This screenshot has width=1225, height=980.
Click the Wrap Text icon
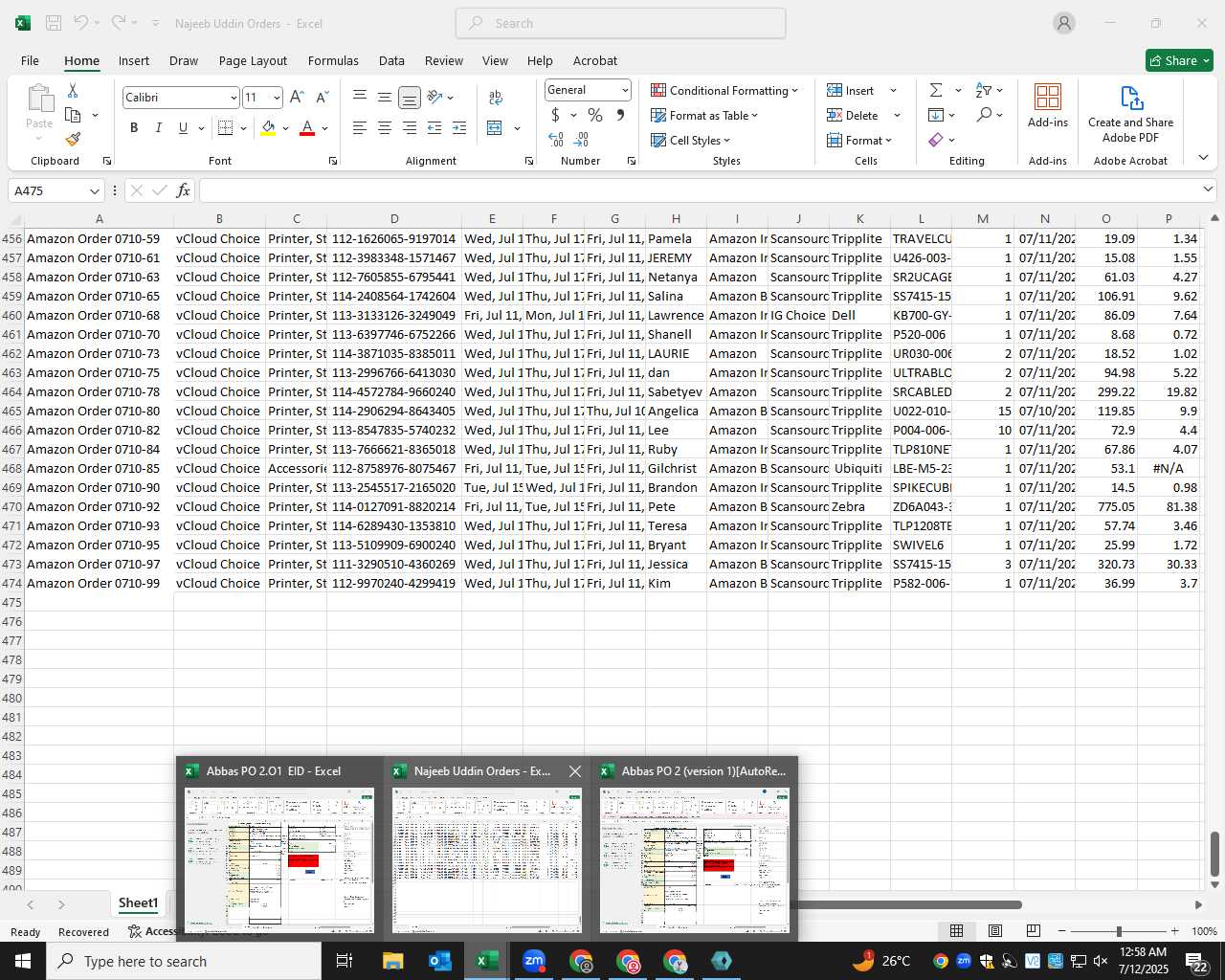click(496, 97)
